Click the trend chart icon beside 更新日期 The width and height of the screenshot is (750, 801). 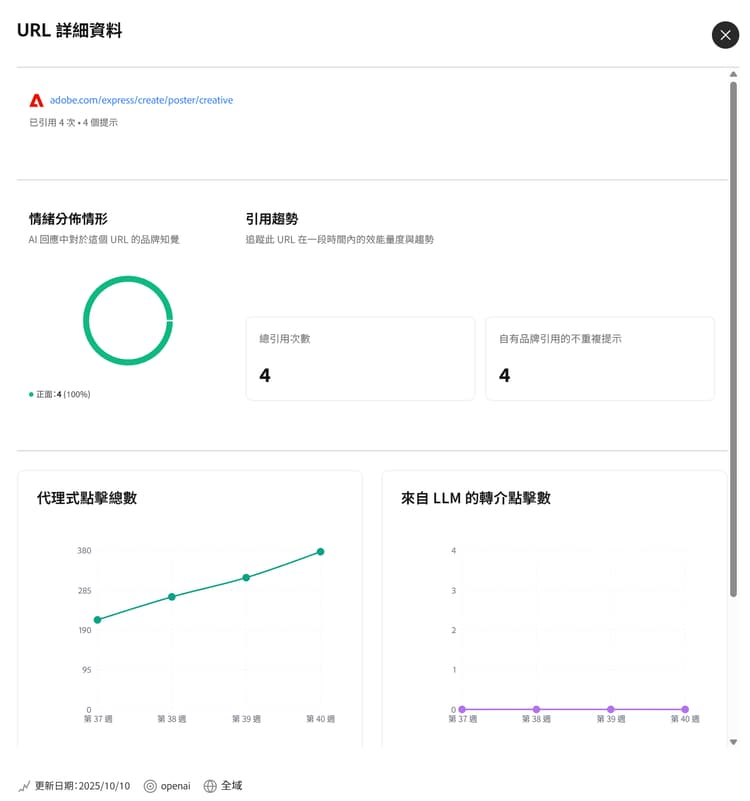[24, 786]
